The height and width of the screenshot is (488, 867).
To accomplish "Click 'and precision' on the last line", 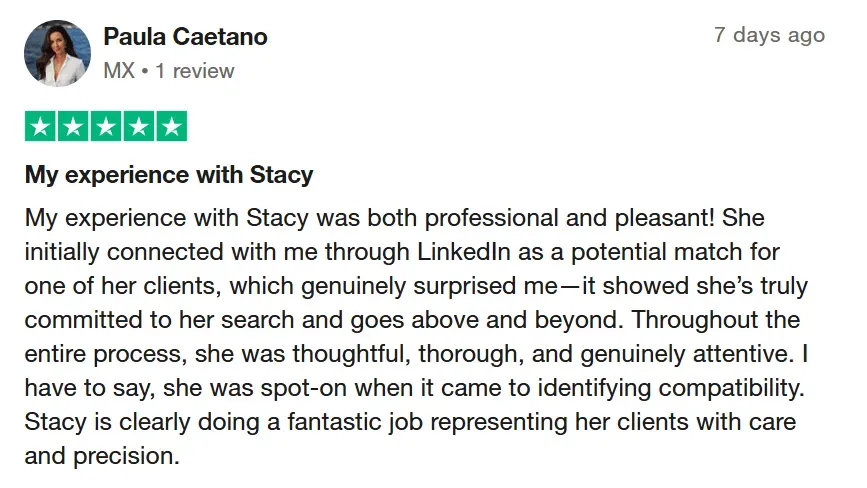I will (x=101, y=457).
